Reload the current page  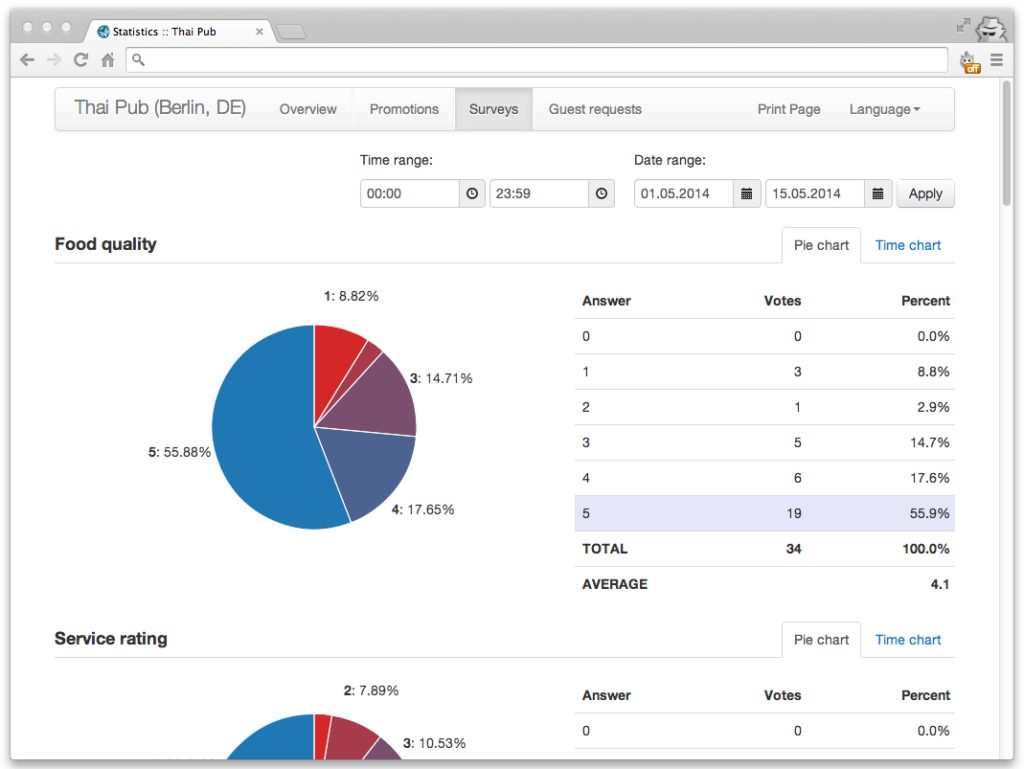[x=81, y=60]
